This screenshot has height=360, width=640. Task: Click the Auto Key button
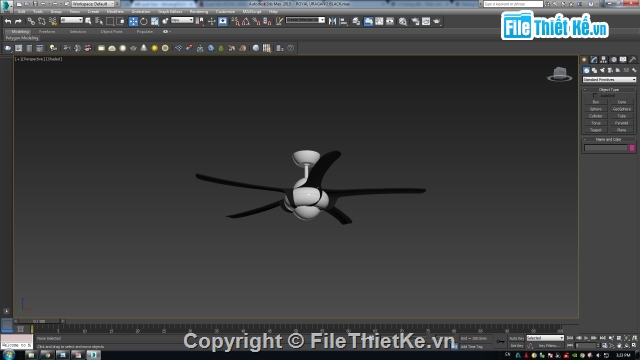tap(516, 338)
